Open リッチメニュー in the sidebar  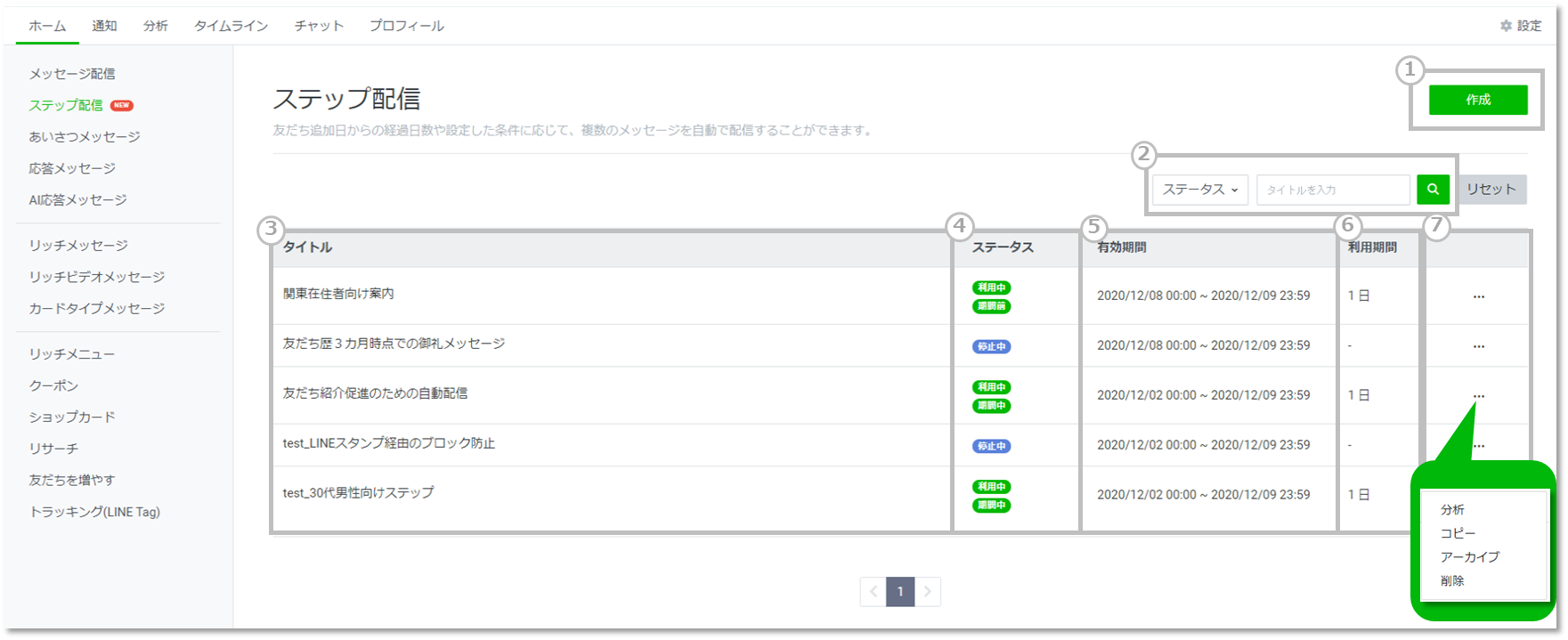72,354
